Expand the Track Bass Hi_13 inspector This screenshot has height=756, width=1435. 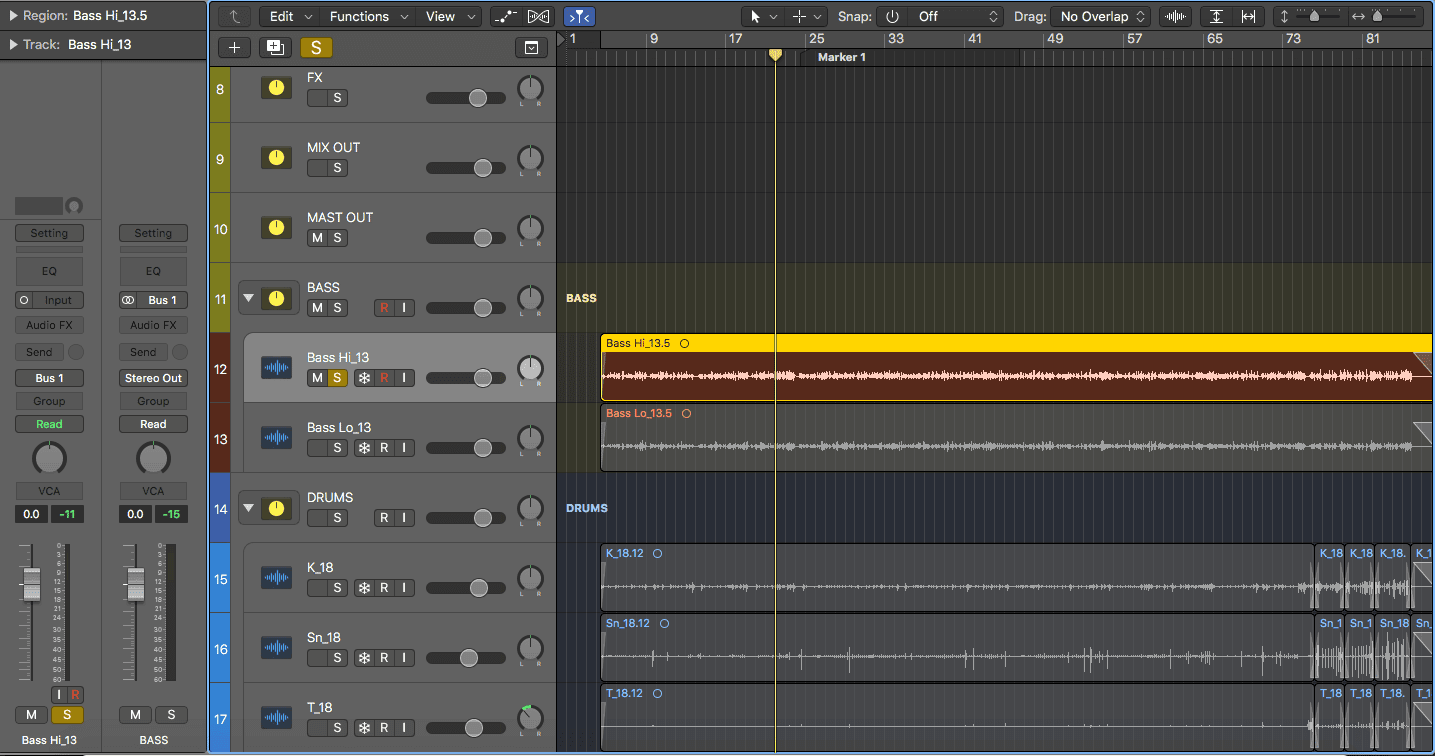pos(14,44)
